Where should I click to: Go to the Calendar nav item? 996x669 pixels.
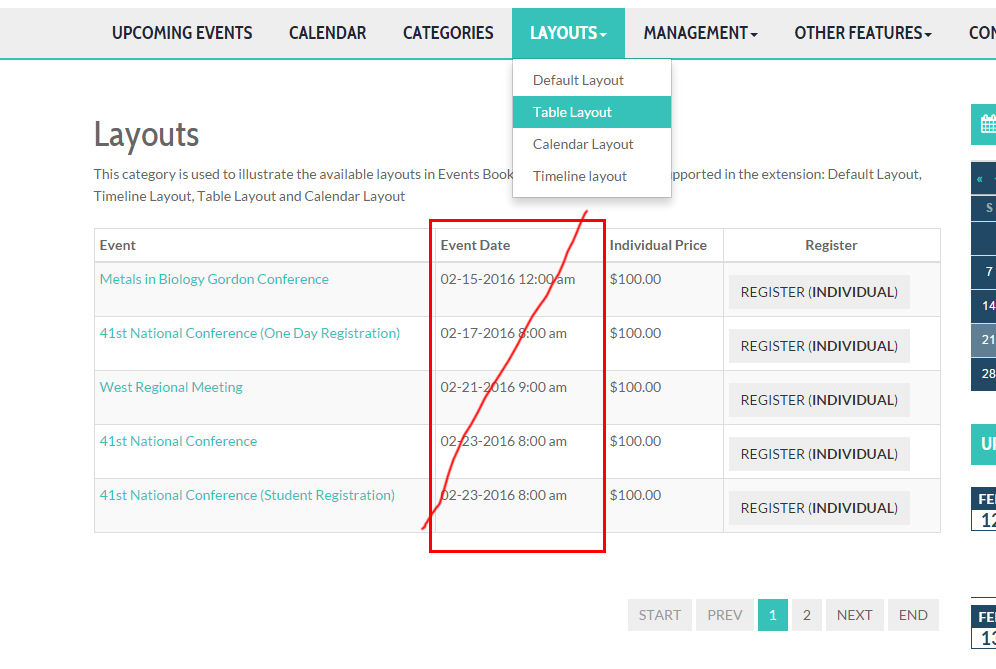tap(327, 33)
